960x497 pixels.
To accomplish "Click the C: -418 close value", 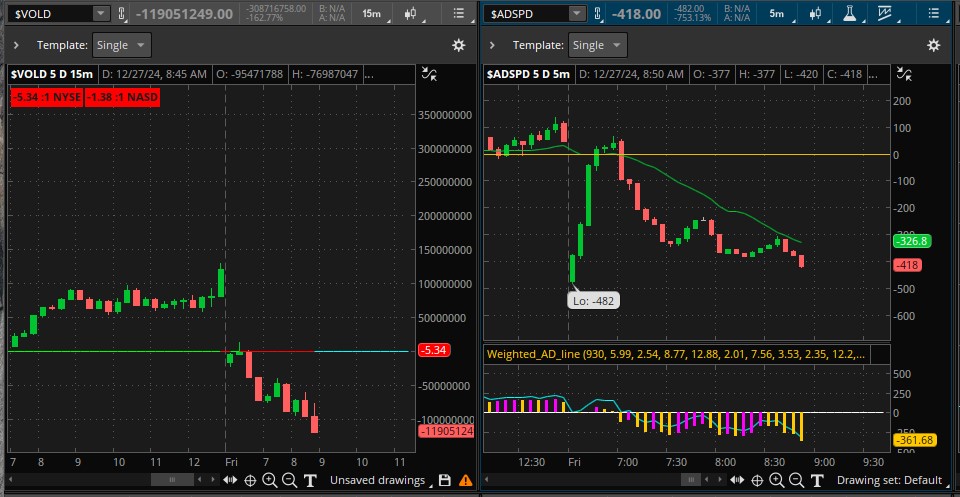I will [844, 75].
